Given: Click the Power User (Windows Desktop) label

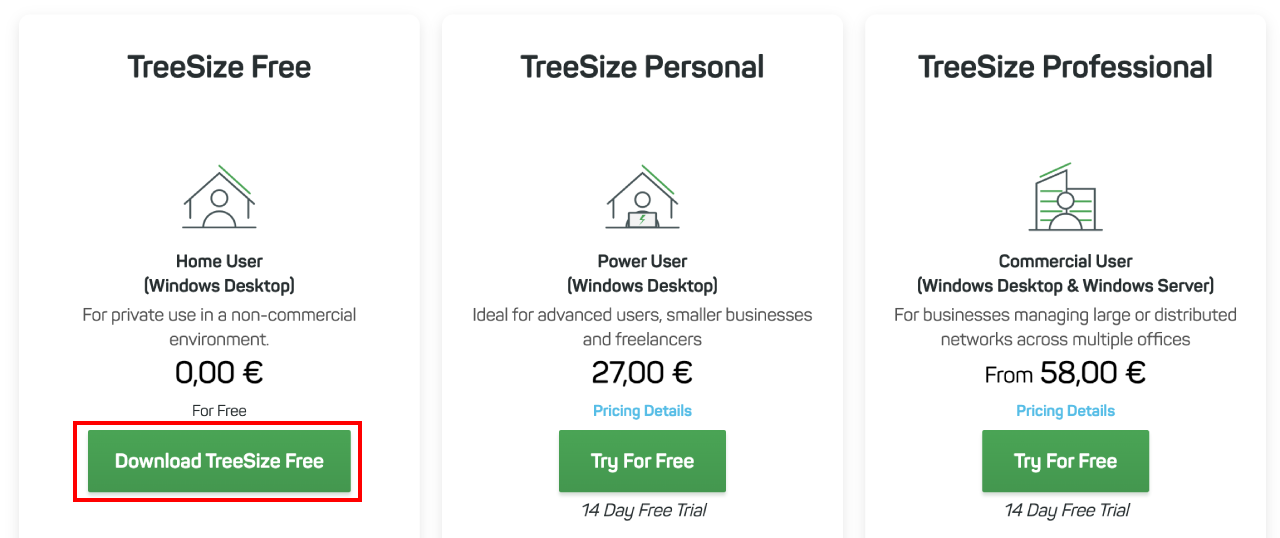Looking at the screenshot, I should point(642,273).
